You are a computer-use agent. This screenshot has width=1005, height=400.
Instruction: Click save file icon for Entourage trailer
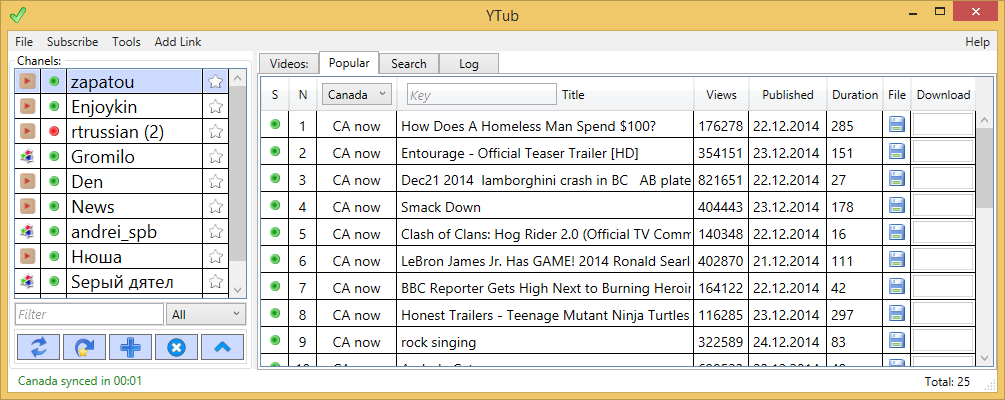coord(897,151)
